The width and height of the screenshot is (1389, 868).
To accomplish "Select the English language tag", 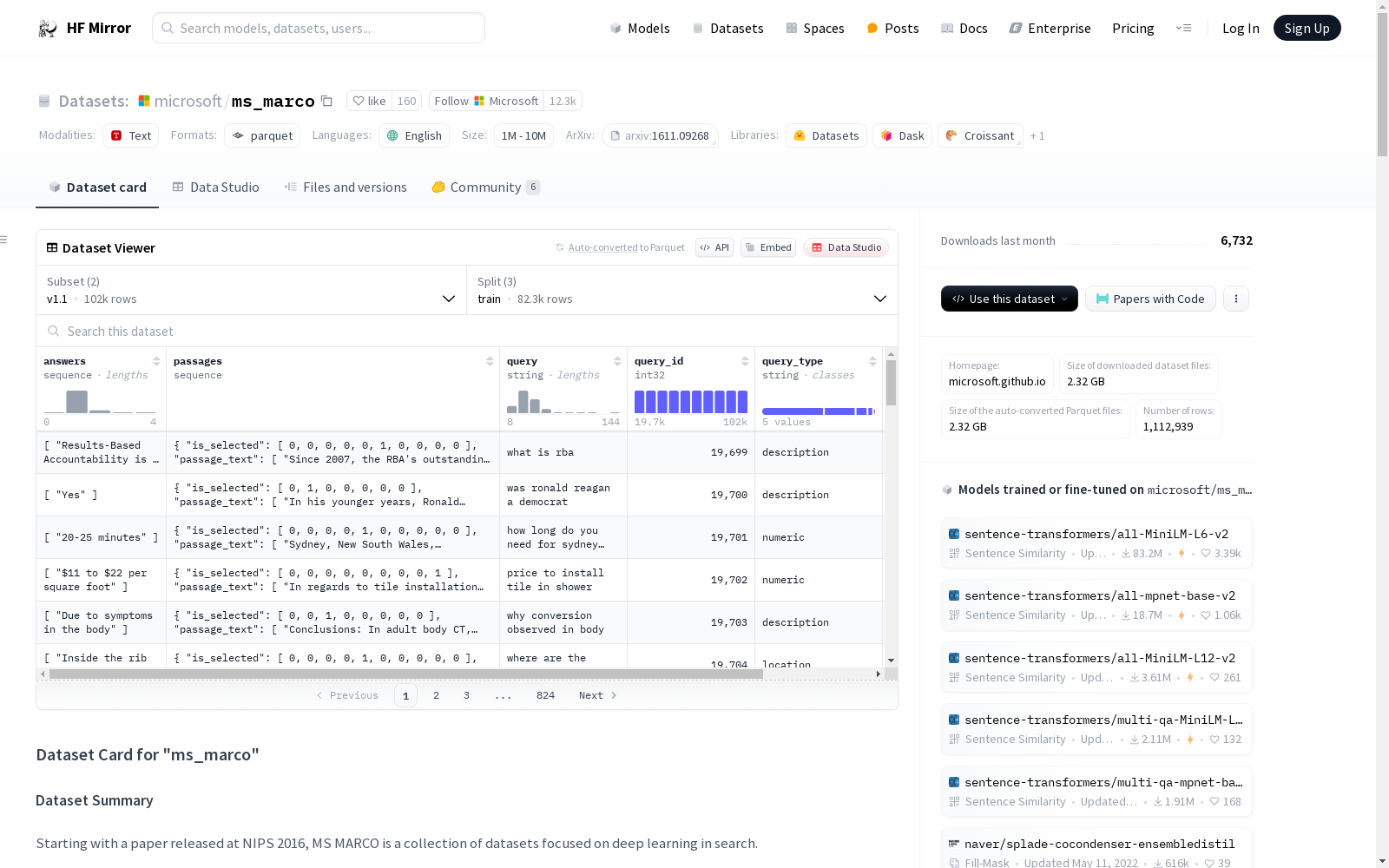I will [x=414, y=135].
